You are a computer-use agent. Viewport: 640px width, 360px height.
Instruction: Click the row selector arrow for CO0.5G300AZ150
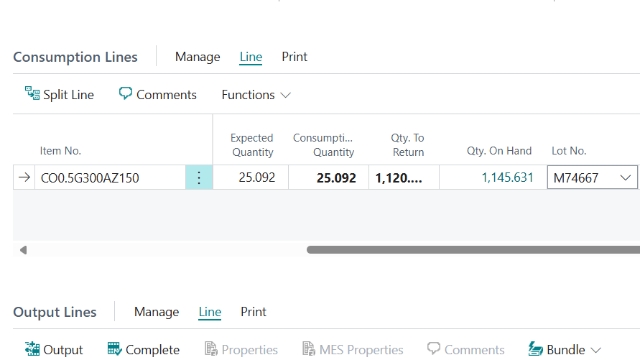[24, 178]
